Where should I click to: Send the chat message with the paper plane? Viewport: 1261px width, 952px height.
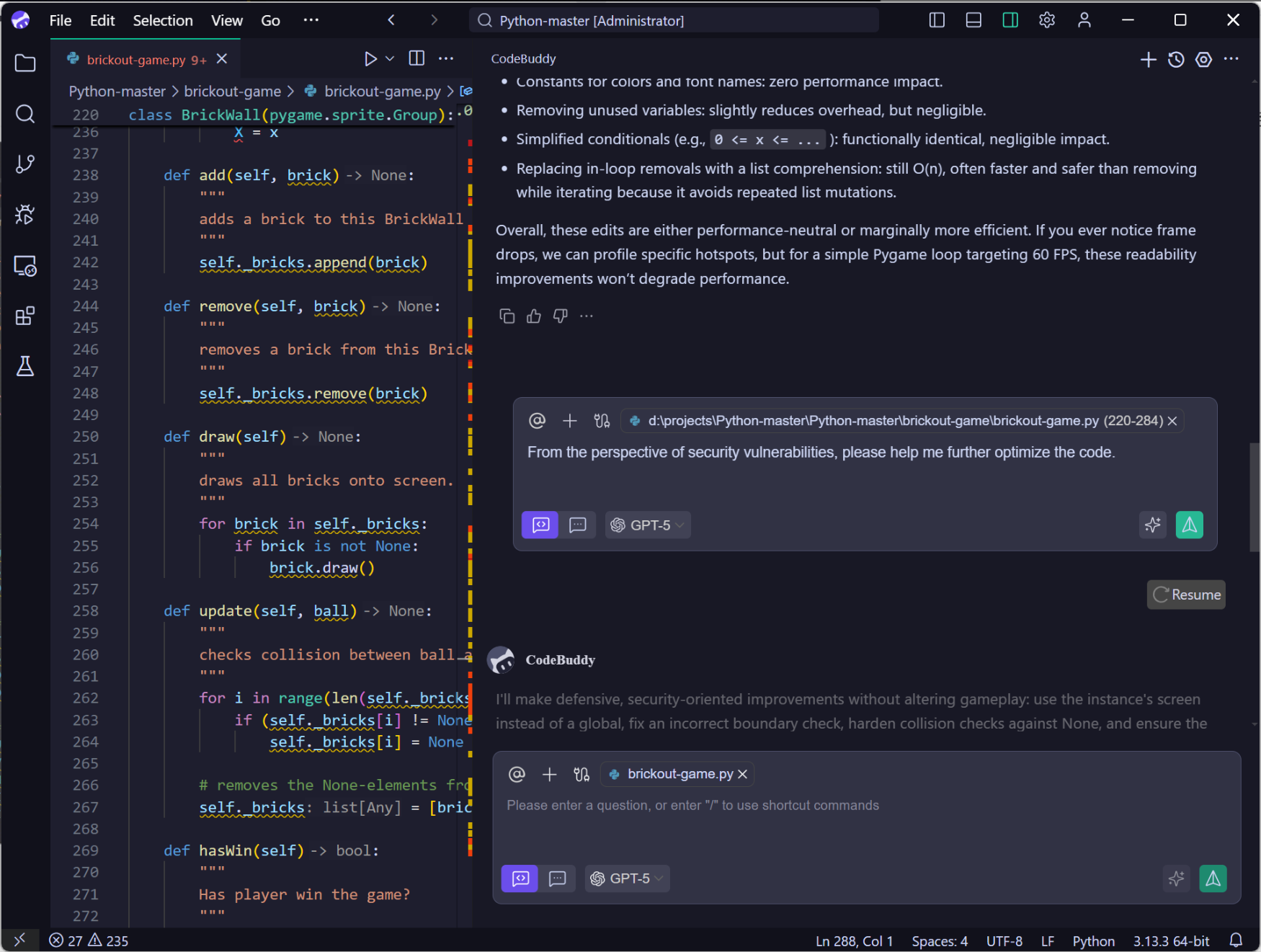tap(1213, 878)
